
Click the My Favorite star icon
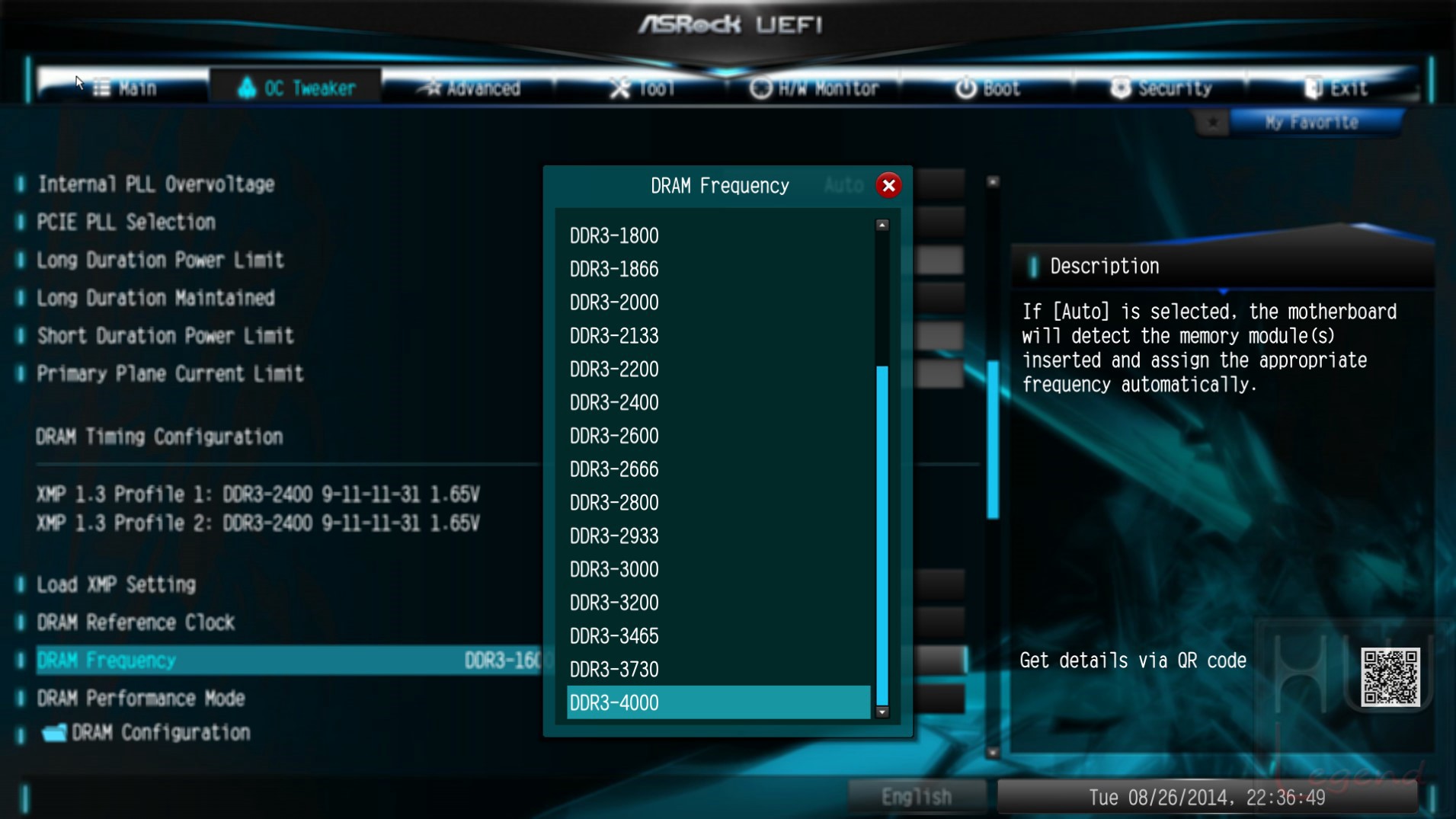click(1212, 123)
